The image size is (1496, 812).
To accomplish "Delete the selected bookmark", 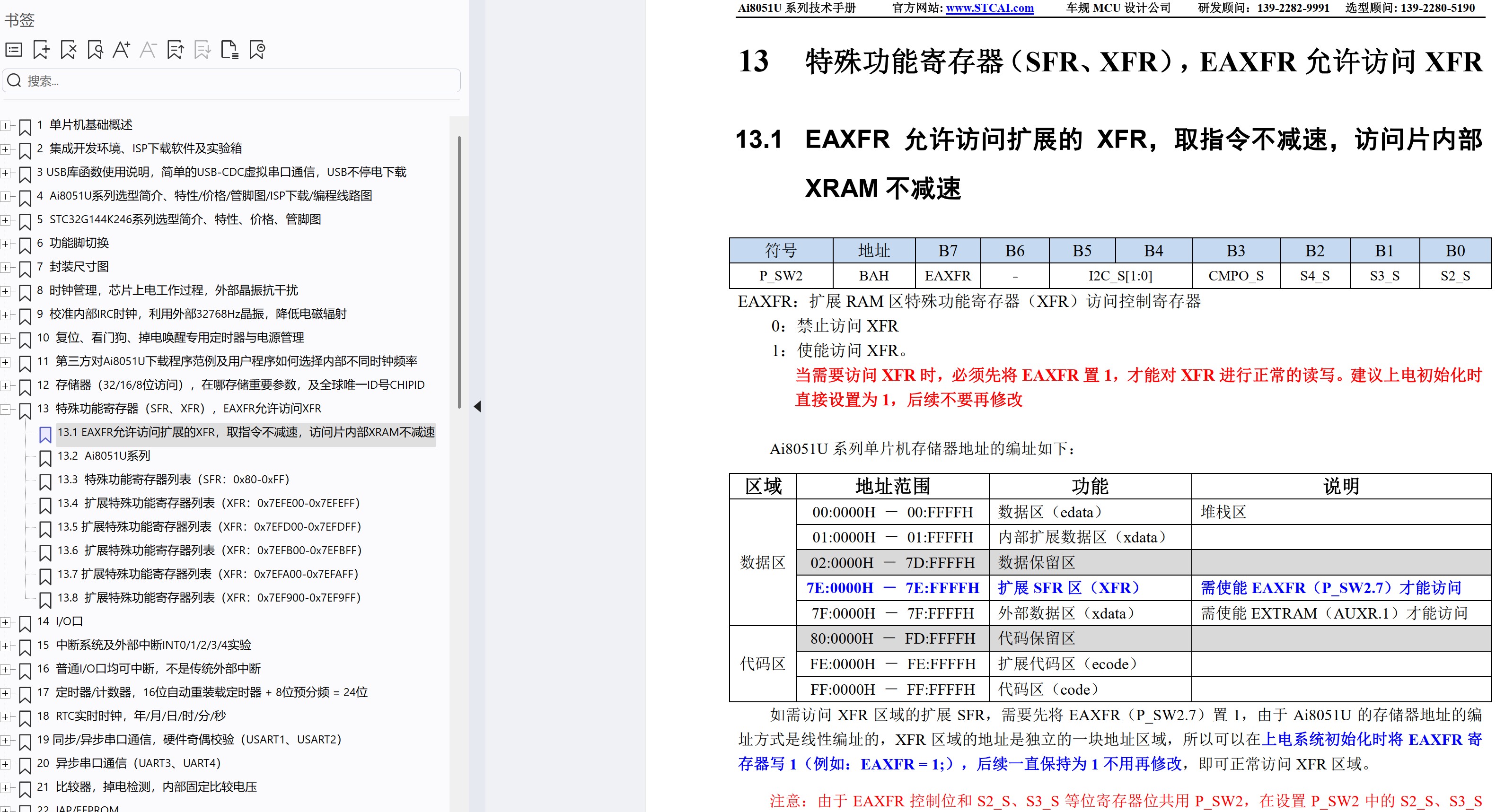I will point(68,51).
